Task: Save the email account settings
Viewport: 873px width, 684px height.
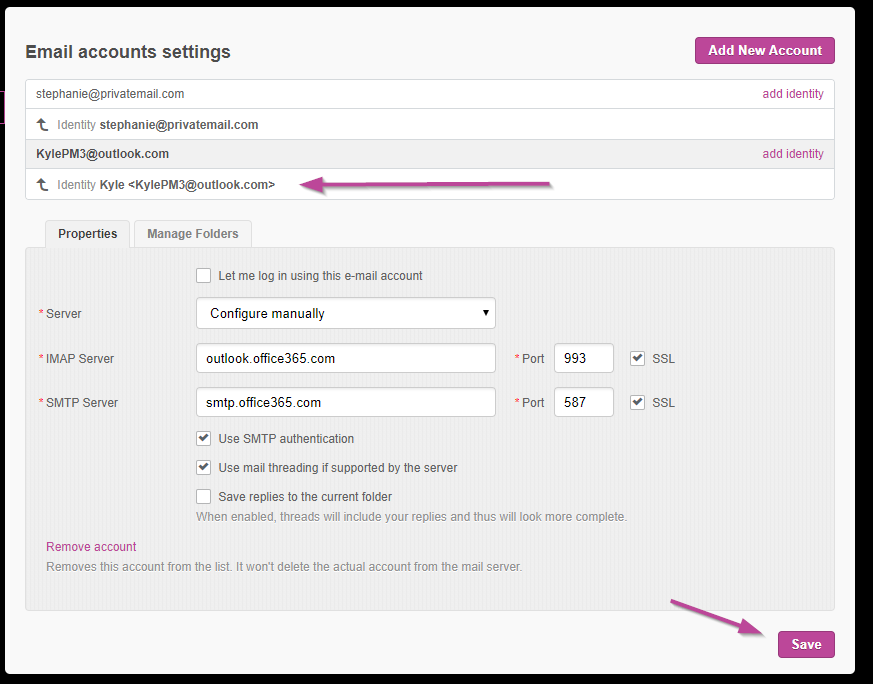Action: (x=805, y=645)
